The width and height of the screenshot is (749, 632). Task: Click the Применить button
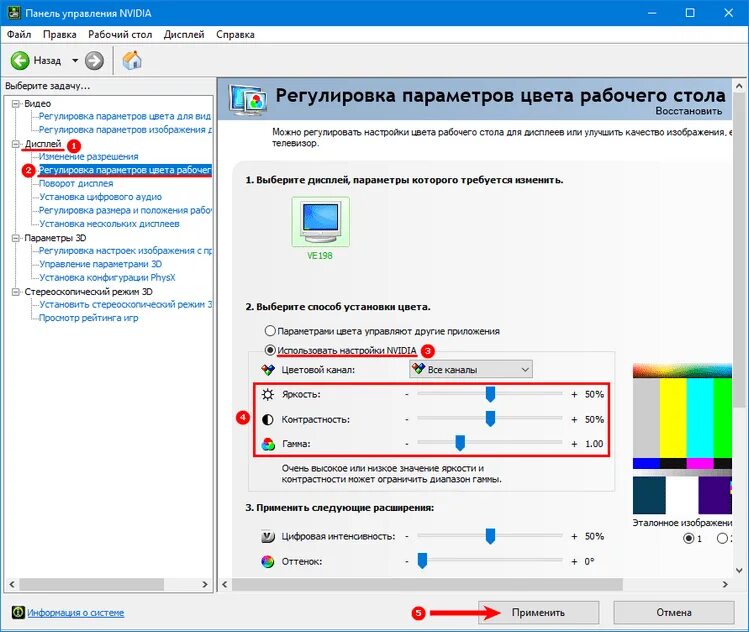click(x=538, y=612)
